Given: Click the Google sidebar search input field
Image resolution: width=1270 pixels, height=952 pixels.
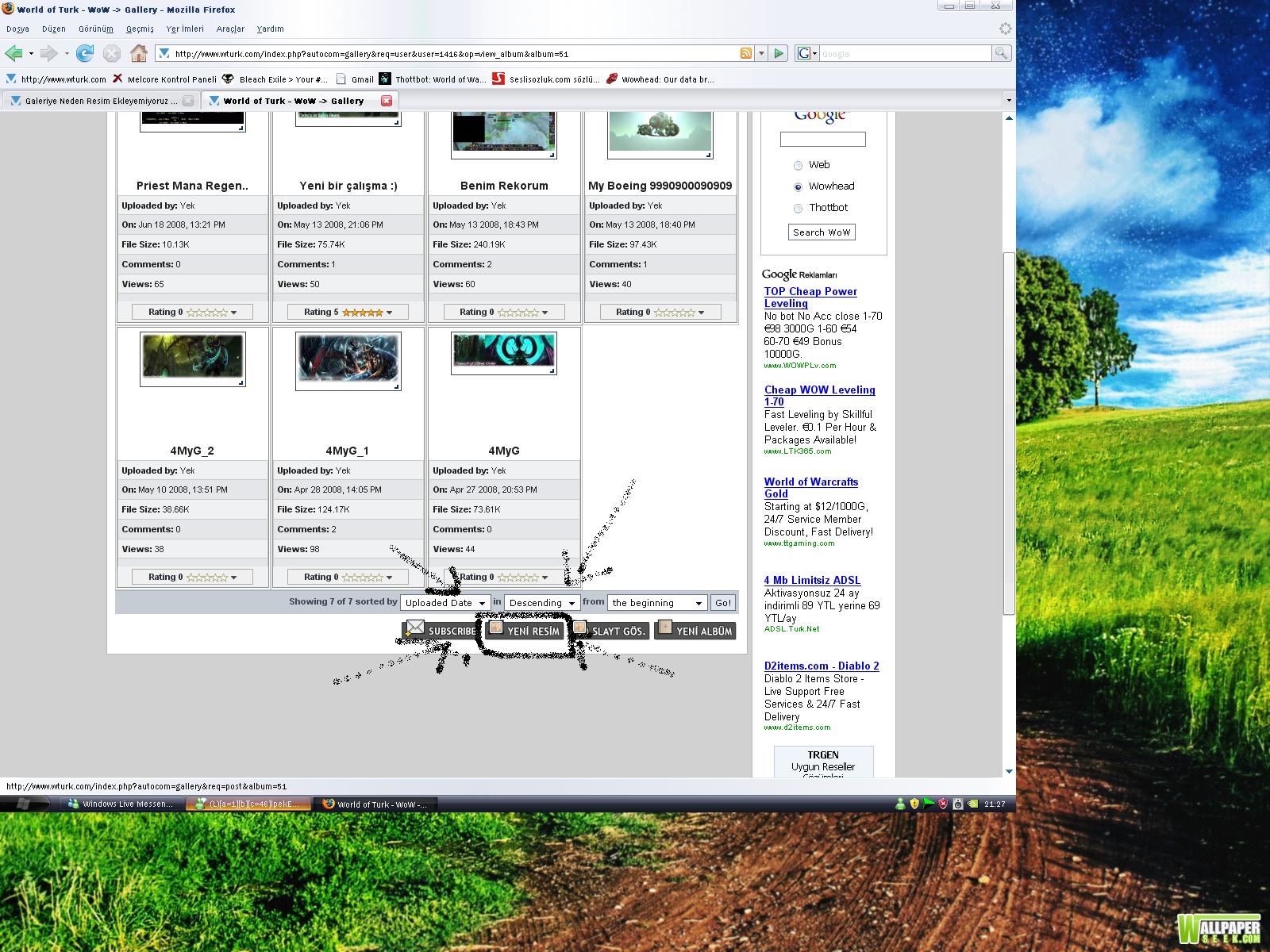Looking at the screenshot, I should [822, 140].
